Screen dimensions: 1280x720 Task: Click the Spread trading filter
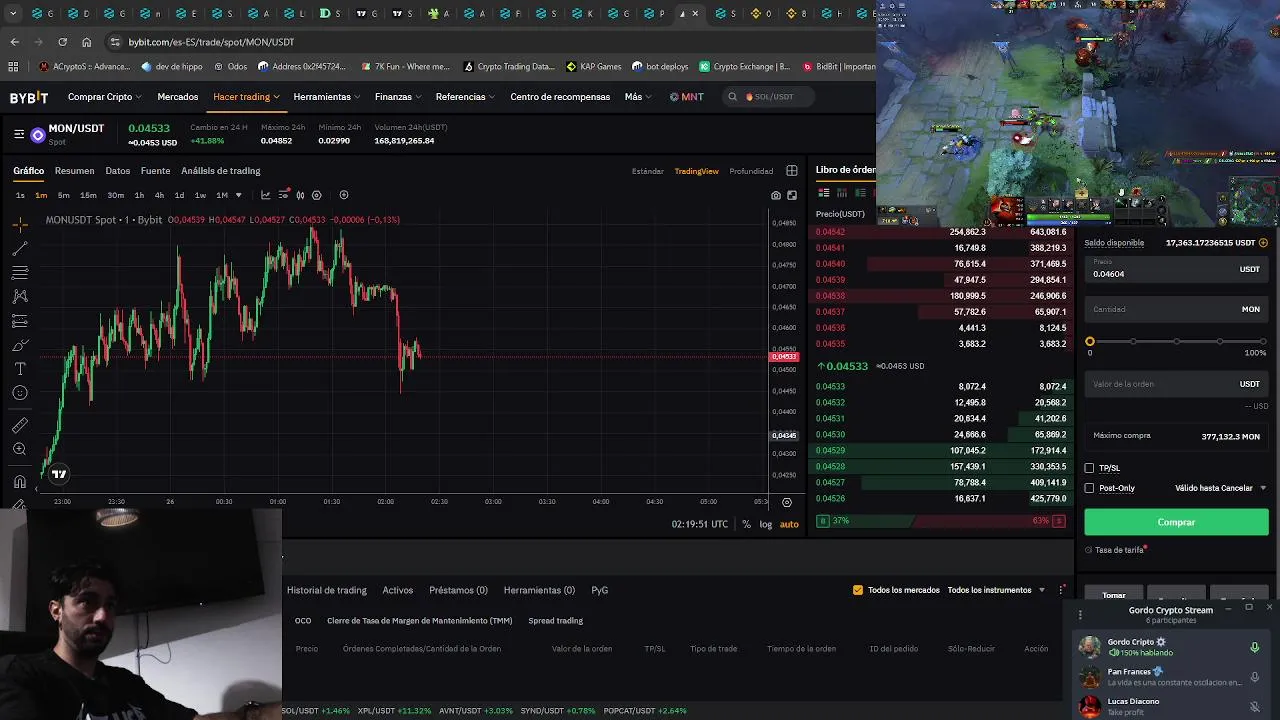click(x=555, y=621)
